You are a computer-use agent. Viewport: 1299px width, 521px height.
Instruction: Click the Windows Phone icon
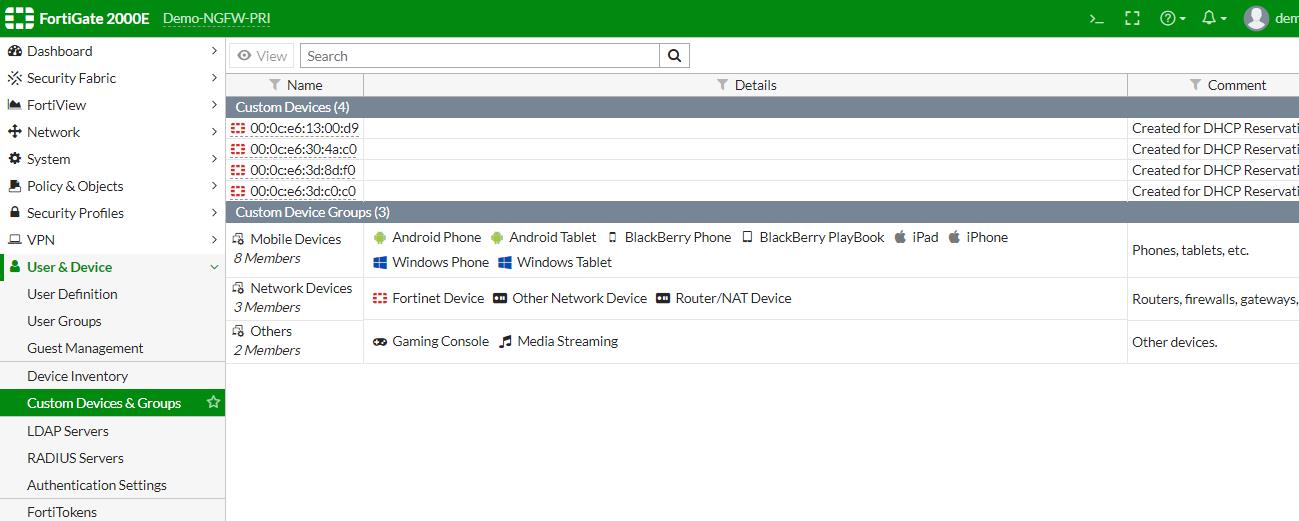380,262
